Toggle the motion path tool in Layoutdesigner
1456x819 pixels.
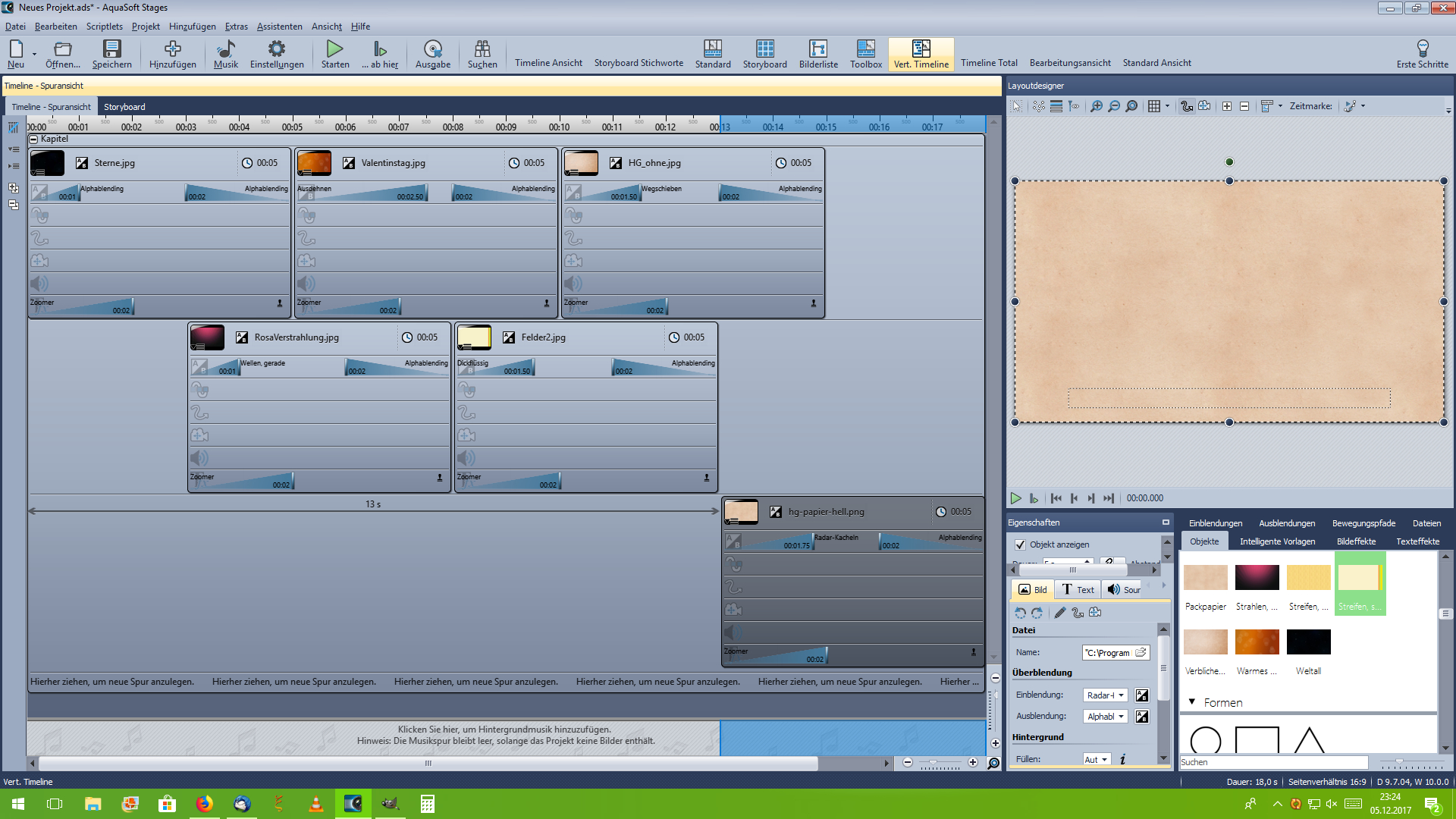point(1187,106)
